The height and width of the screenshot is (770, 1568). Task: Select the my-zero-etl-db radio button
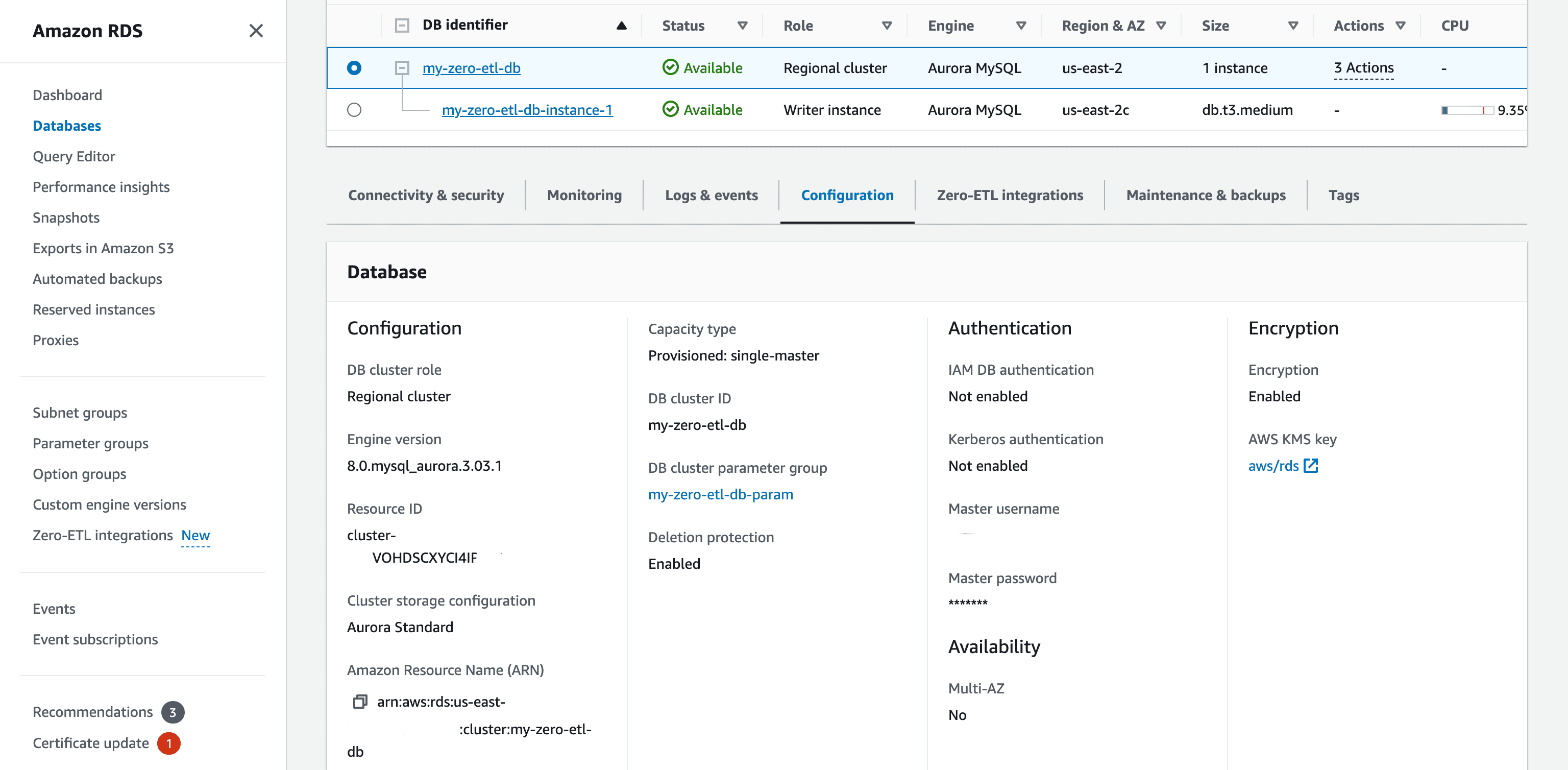point(354,67)
